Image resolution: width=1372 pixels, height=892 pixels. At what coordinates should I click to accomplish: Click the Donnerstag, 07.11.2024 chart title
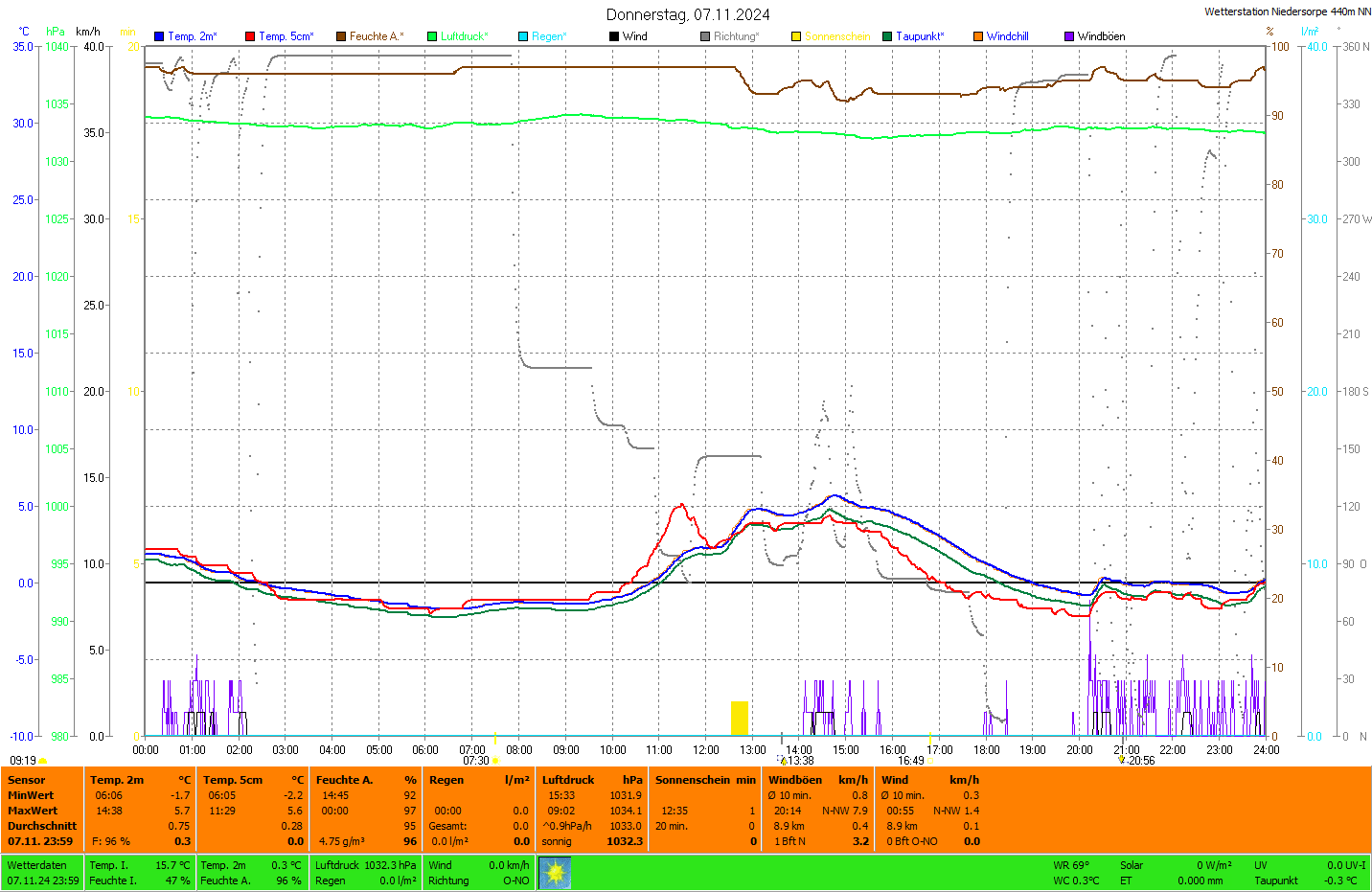688,14
